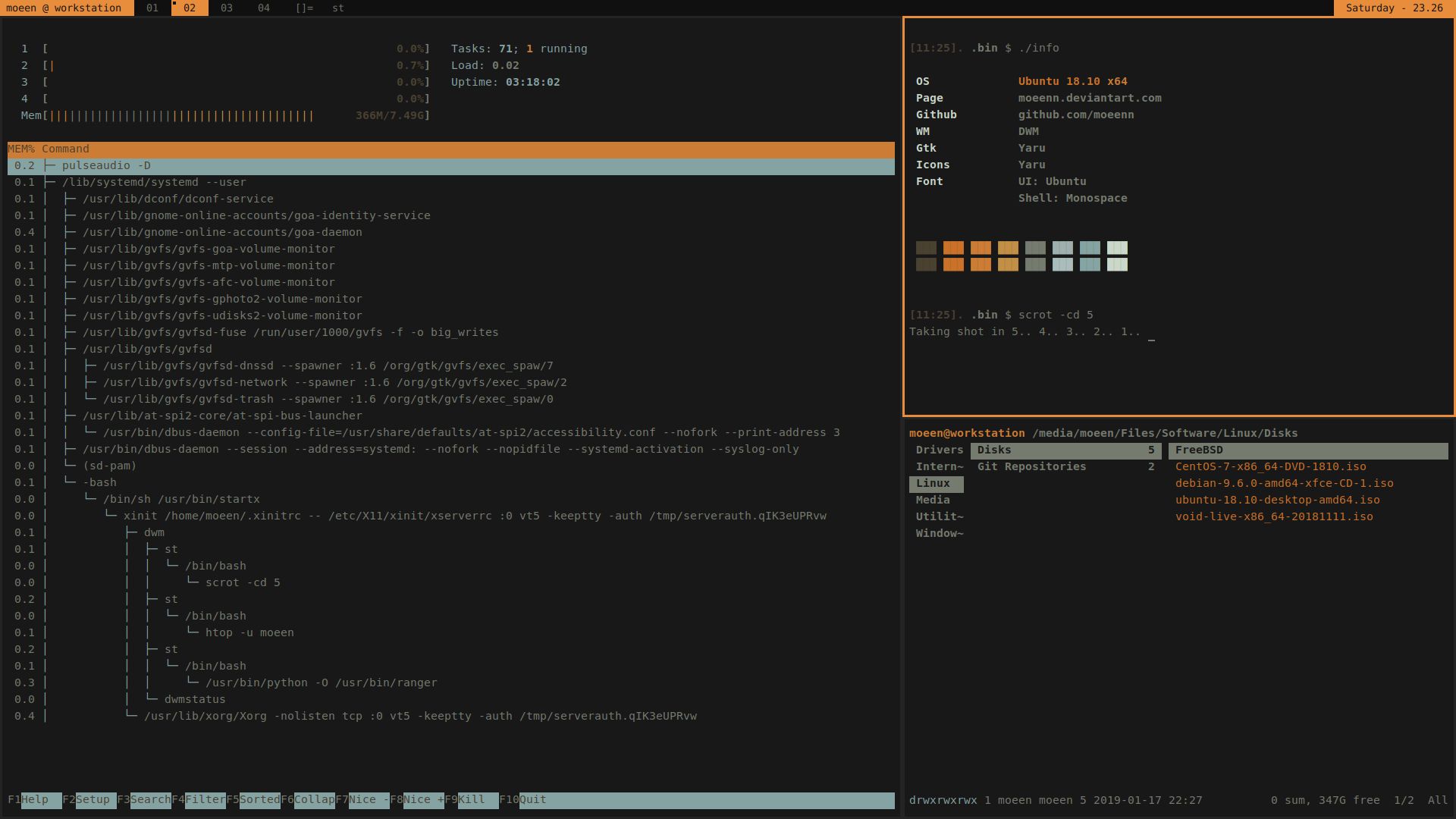Toggle Sorted tree view with F5
Image resolution: width=1456 pixels, height=819 pixels.
(258, 799)
